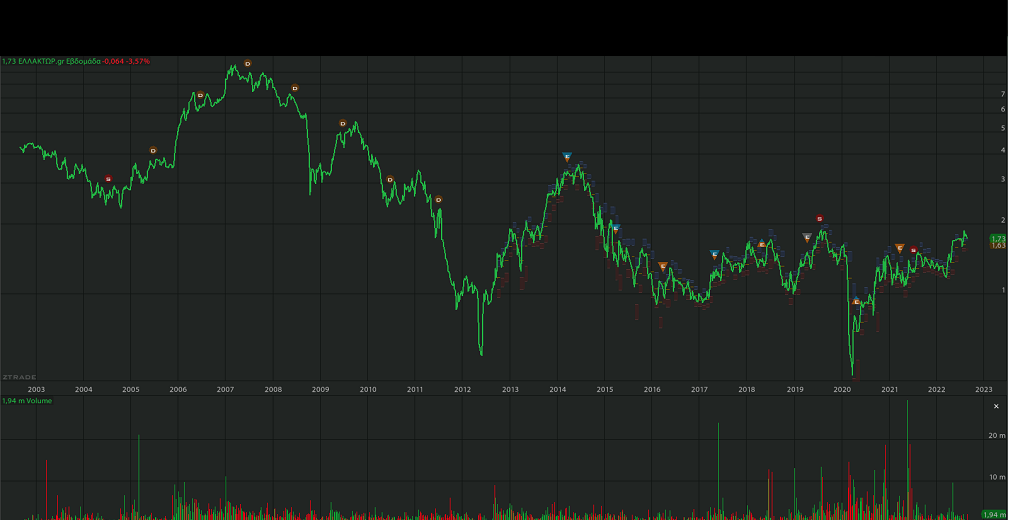Open the red S marker above 2019 peak
This screenshot has width=1009, height=520.
pyautogui.click(x=819, y=219)
